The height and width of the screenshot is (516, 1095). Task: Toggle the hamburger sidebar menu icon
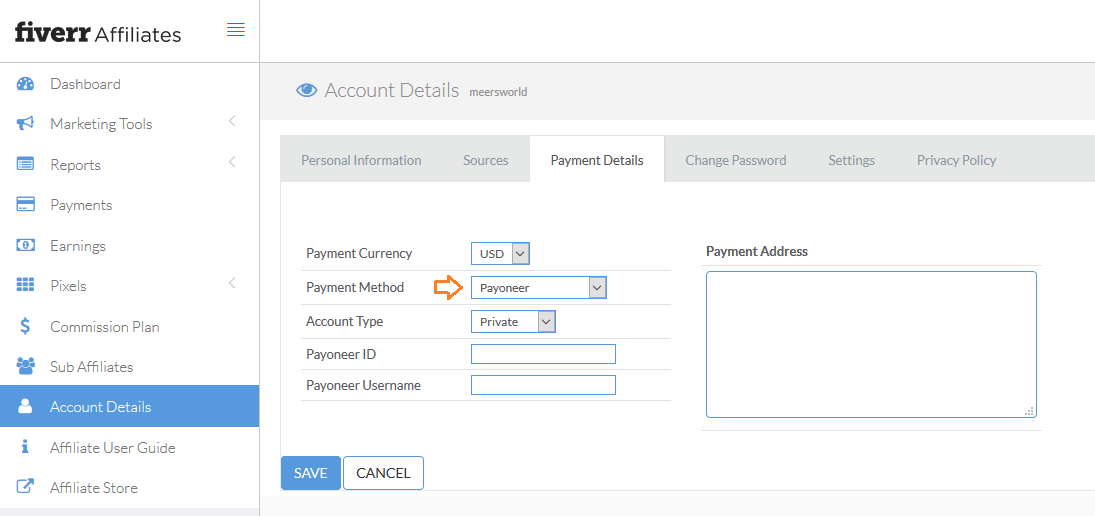click(x=236, y=29)
